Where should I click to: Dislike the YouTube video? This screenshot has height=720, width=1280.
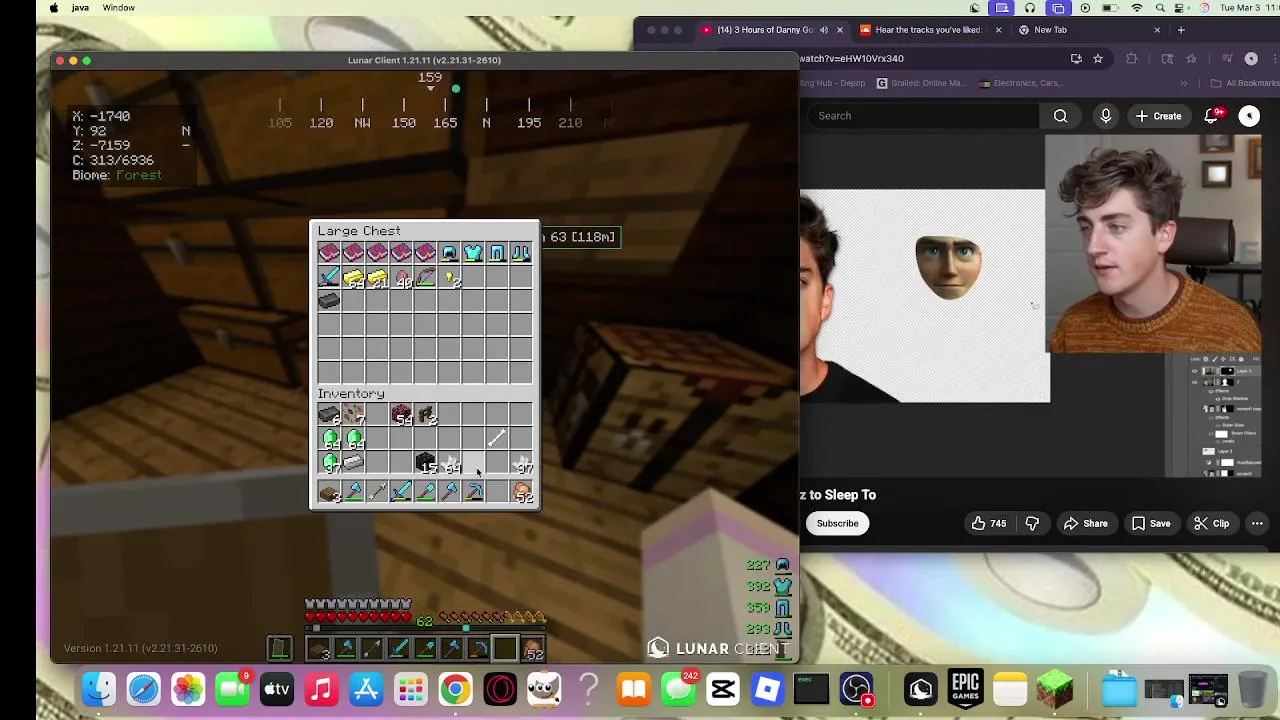[x=1032, y=523]
